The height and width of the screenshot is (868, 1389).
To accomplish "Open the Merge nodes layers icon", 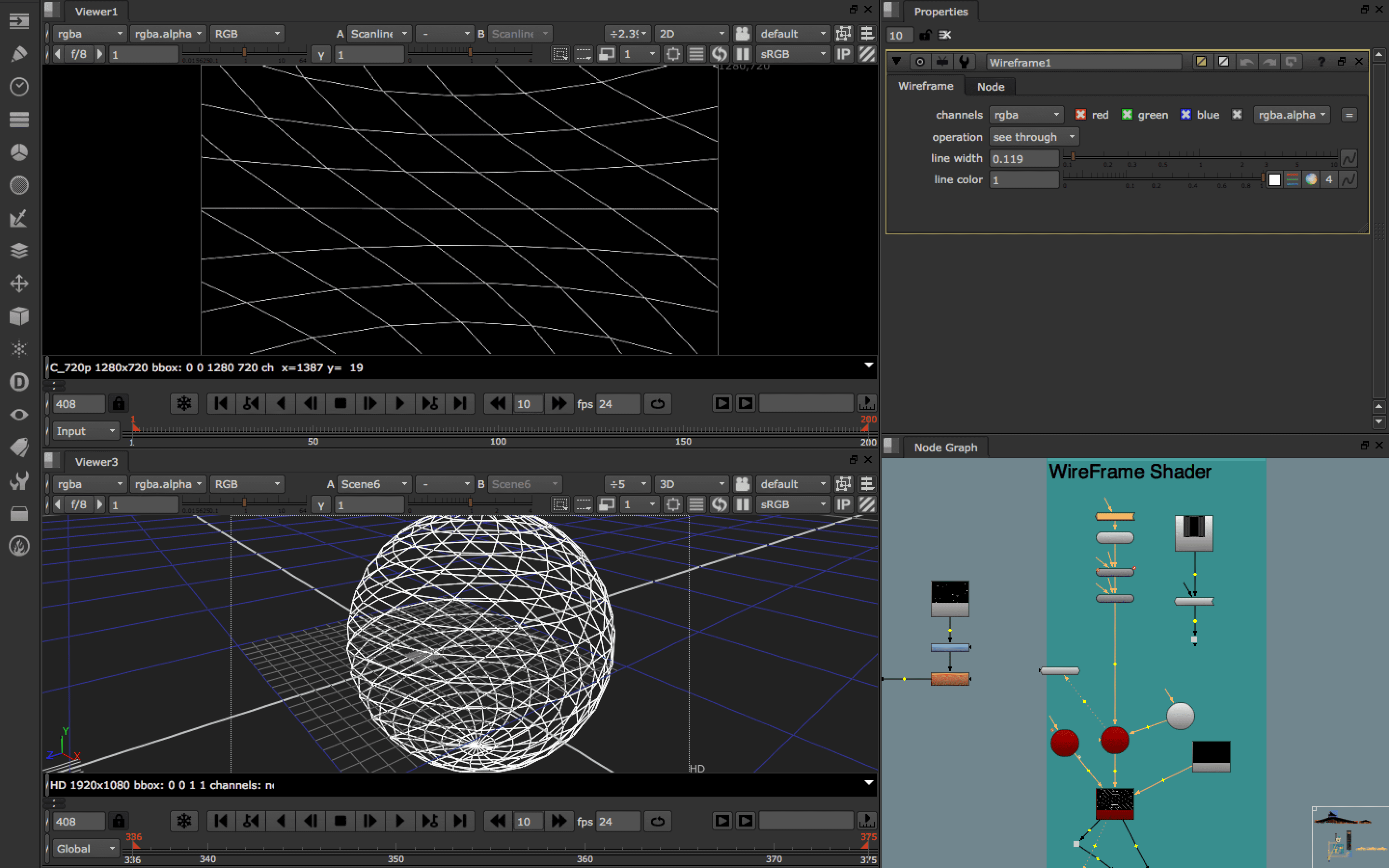I will (19, 251).
